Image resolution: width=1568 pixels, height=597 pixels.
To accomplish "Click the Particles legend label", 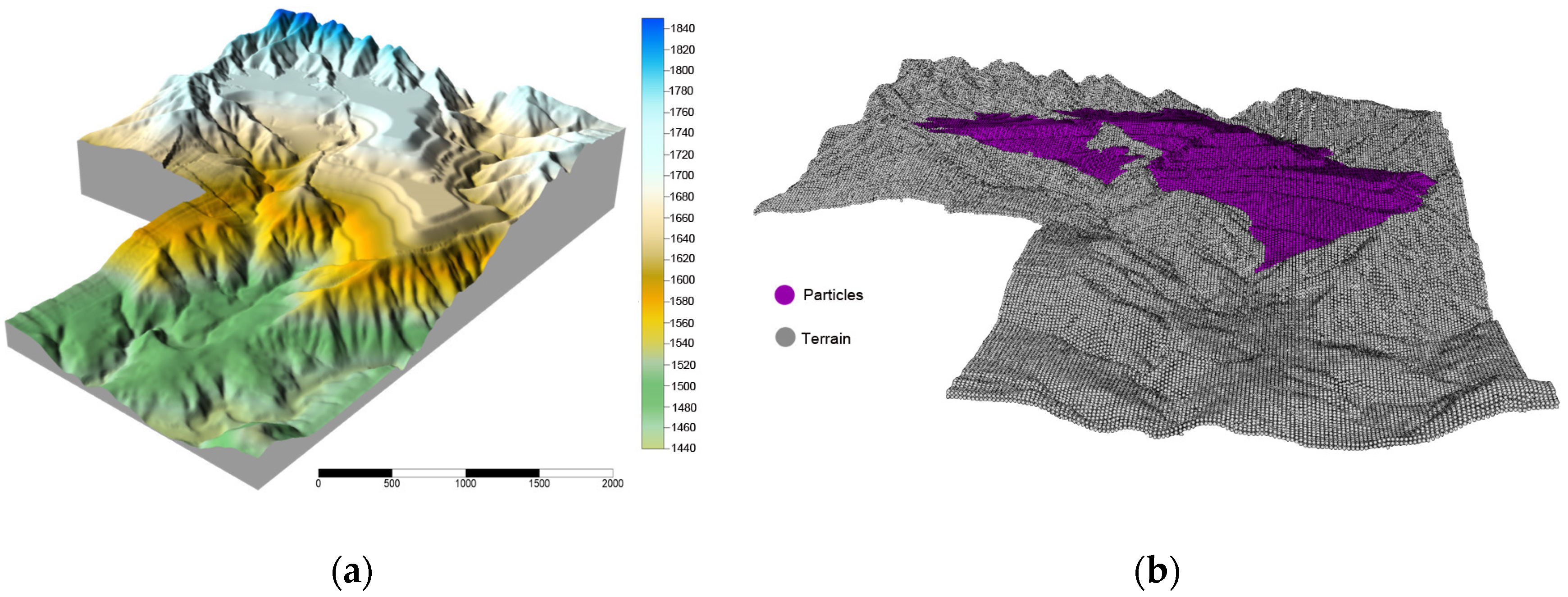I will 833,295.
